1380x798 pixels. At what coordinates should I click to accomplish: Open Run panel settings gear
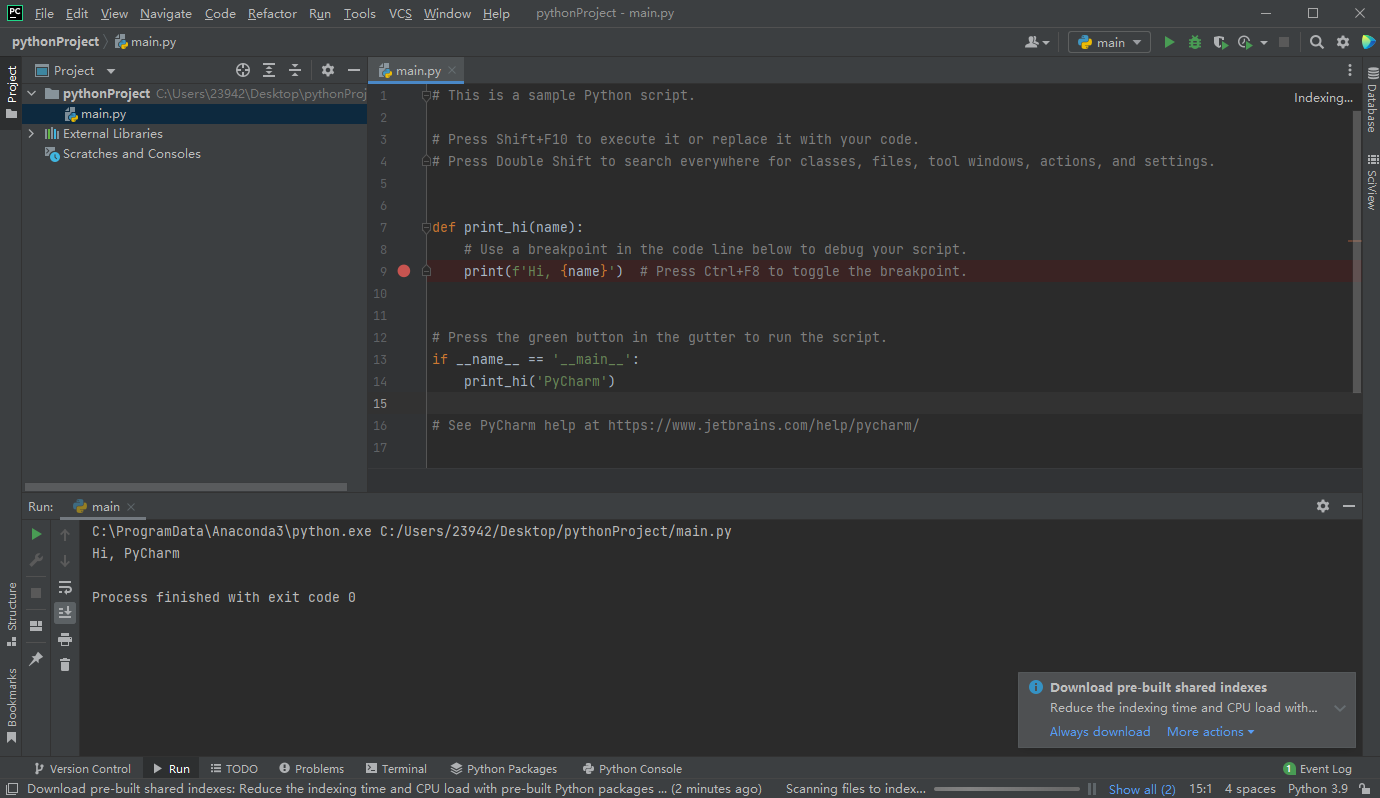(x=1323, y=506)
